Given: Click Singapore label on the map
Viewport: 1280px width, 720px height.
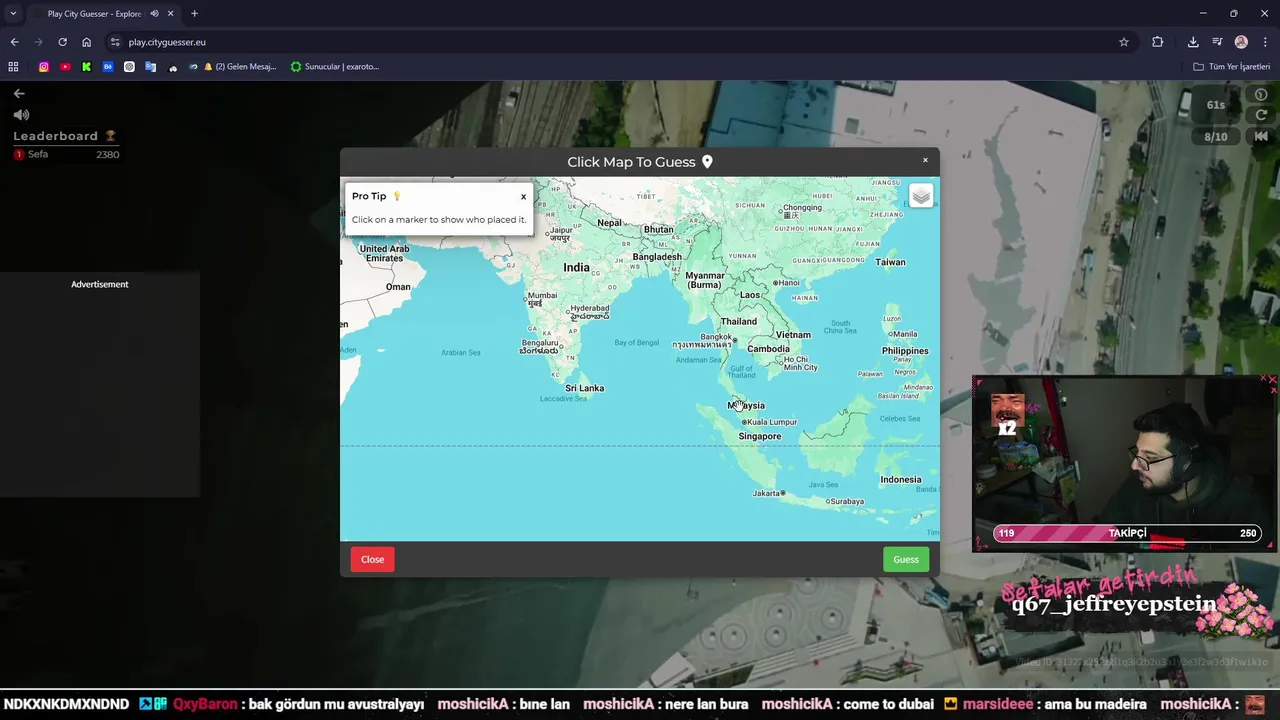Looking at the screenshot, I should point(760,436).
